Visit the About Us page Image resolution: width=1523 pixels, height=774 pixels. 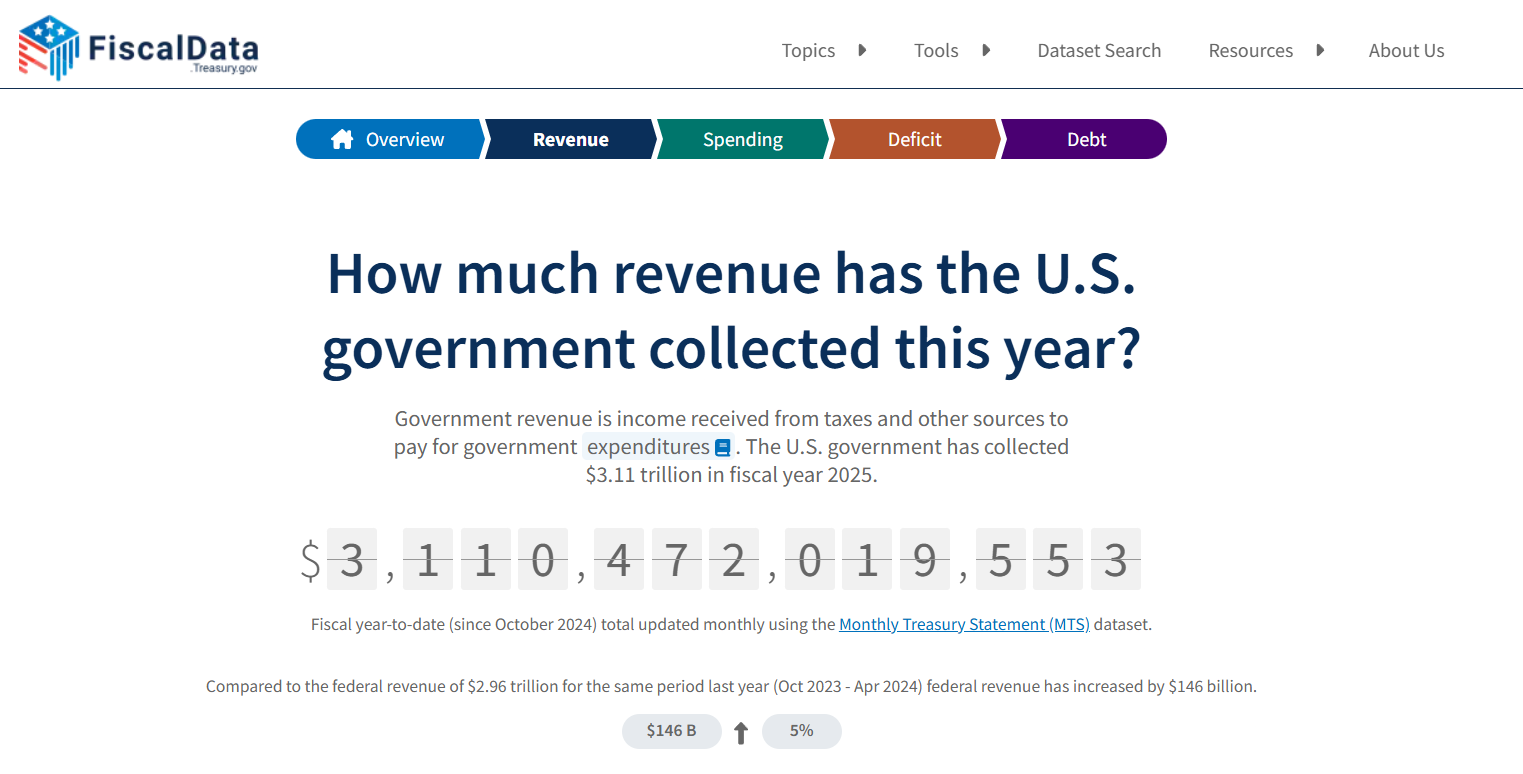(x=1406, y=50)
